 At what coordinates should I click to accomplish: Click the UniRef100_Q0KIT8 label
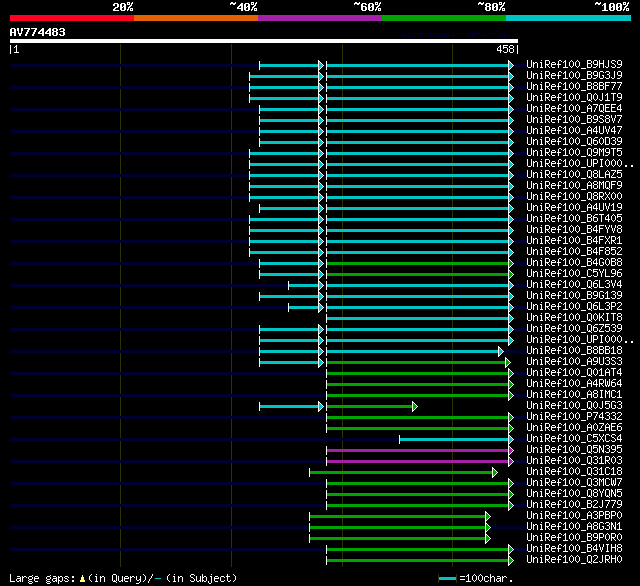coord(574,317)
